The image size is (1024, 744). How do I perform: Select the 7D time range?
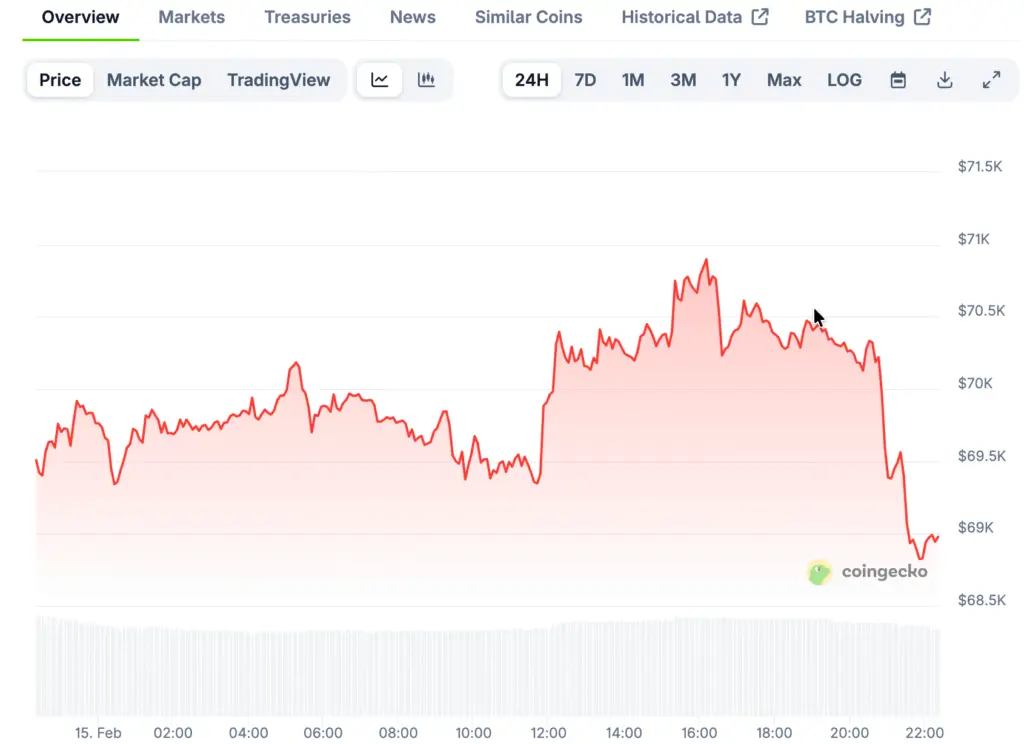pos(585,80)
